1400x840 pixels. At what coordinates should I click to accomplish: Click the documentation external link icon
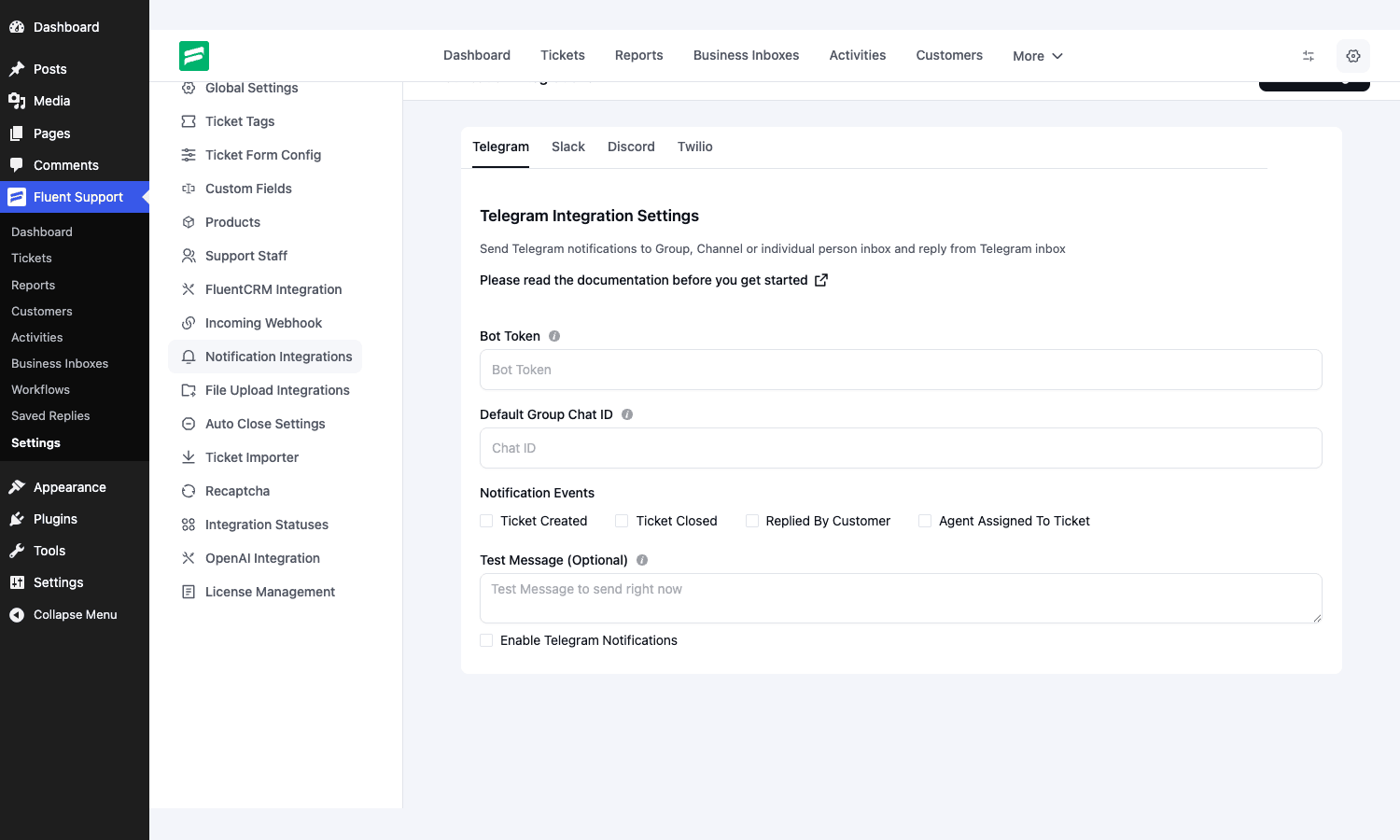pos(821,280)
